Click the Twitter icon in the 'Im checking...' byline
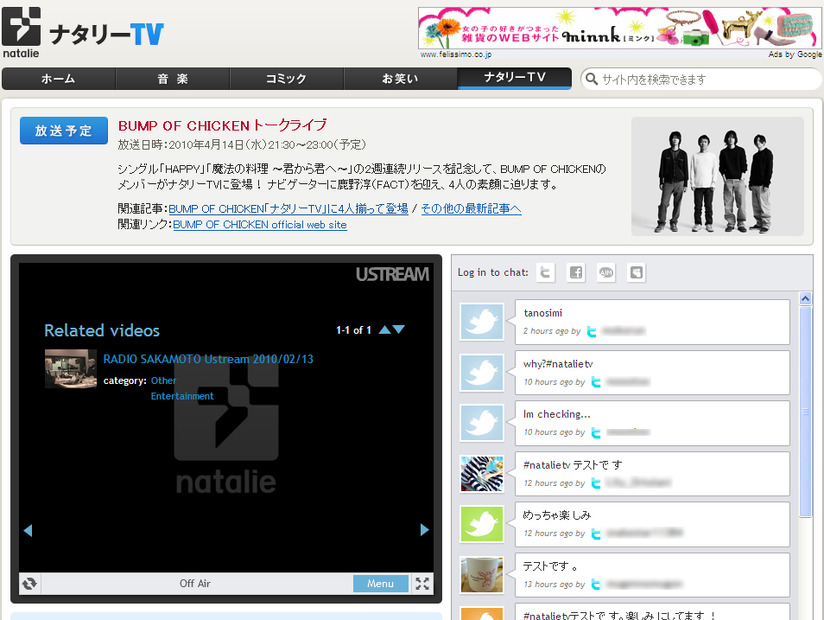This screenshot has width=824, height=620. coord(595,432)
